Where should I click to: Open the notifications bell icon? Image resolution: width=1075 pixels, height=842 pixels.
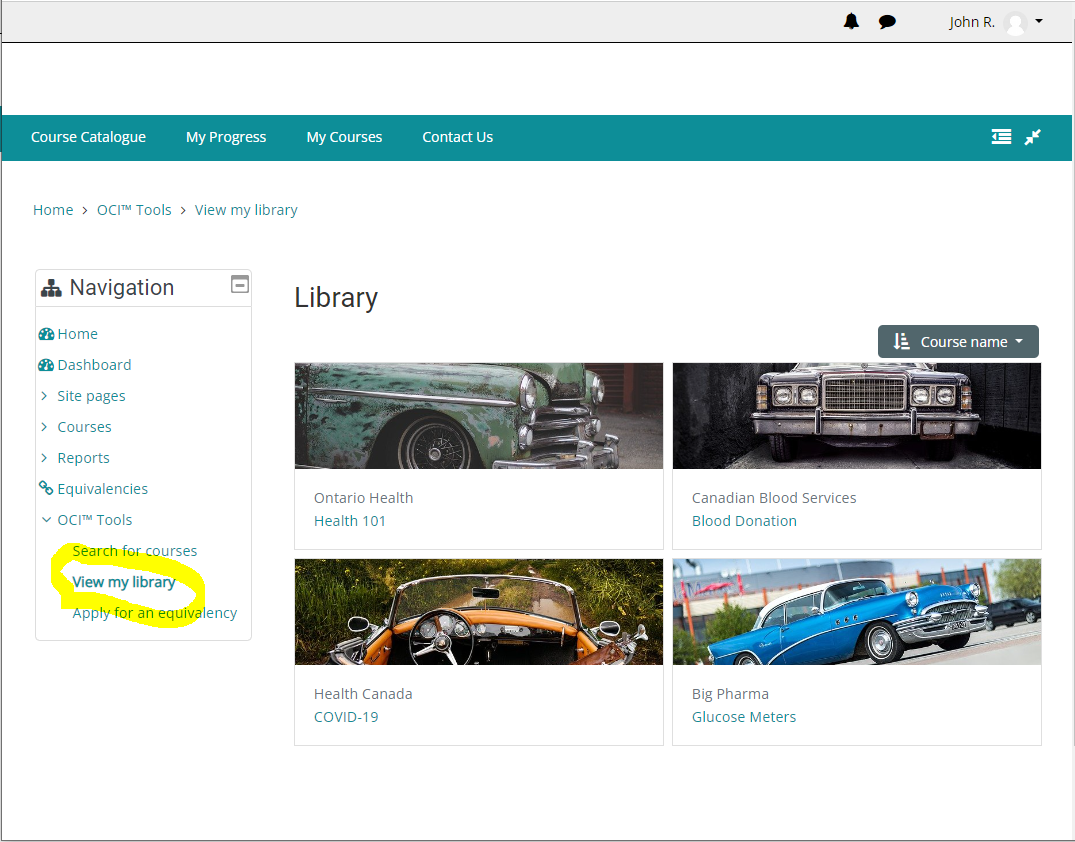[851, 21]
